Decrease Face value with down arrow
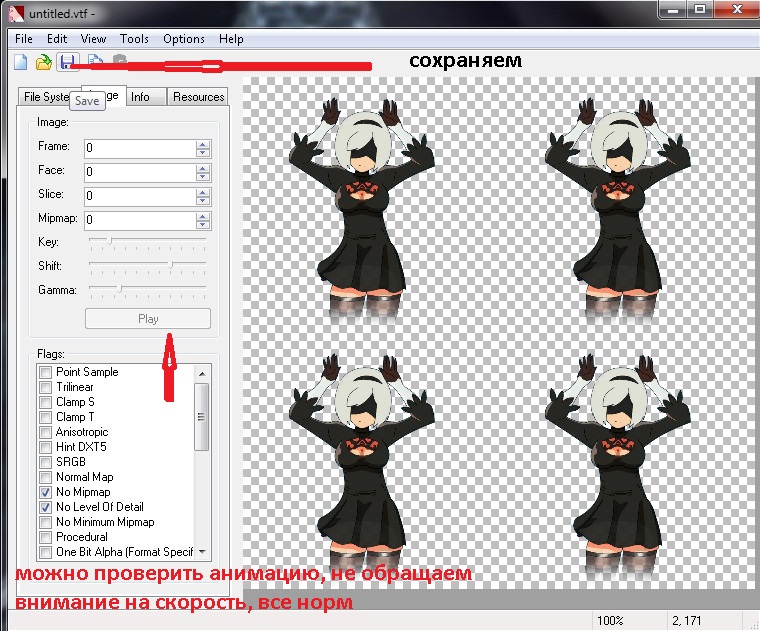This screenshot has width=760, height=631. pos(203,176)
